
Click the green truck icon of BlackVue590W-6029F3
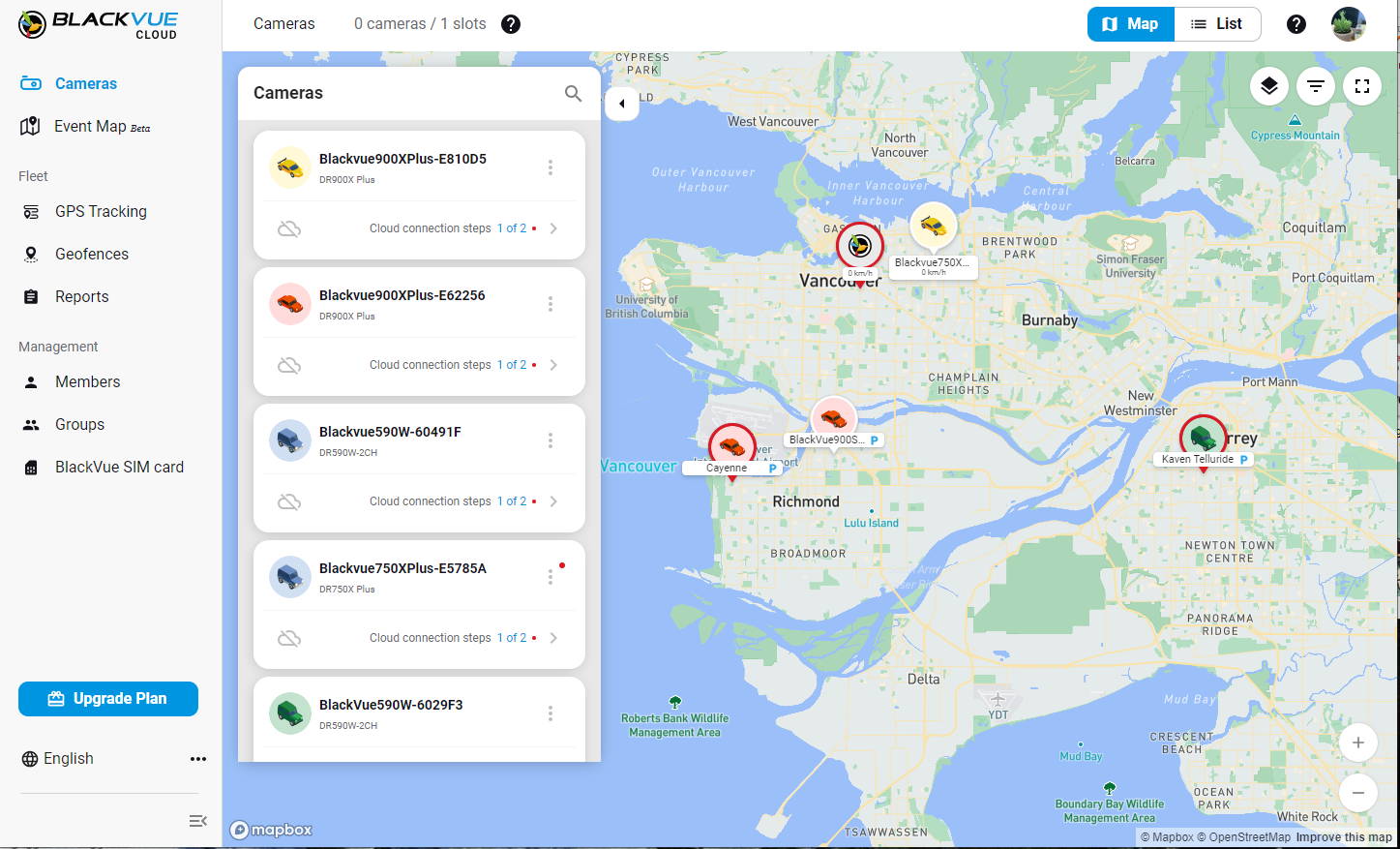(x=289, y=713)
